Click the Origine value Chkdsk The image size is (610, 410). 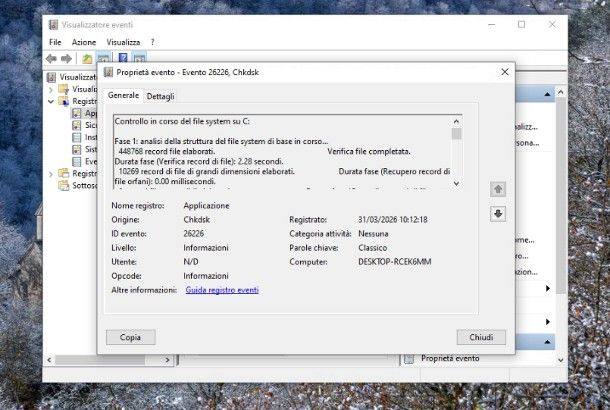[196, 220]
